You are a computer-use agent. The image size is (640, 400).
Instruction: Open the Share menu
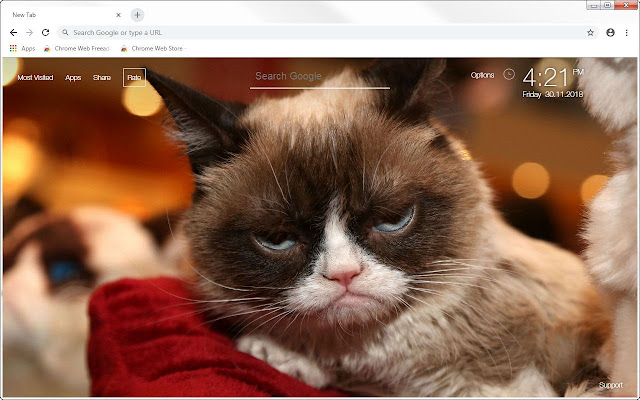click(x=102, y=78)
